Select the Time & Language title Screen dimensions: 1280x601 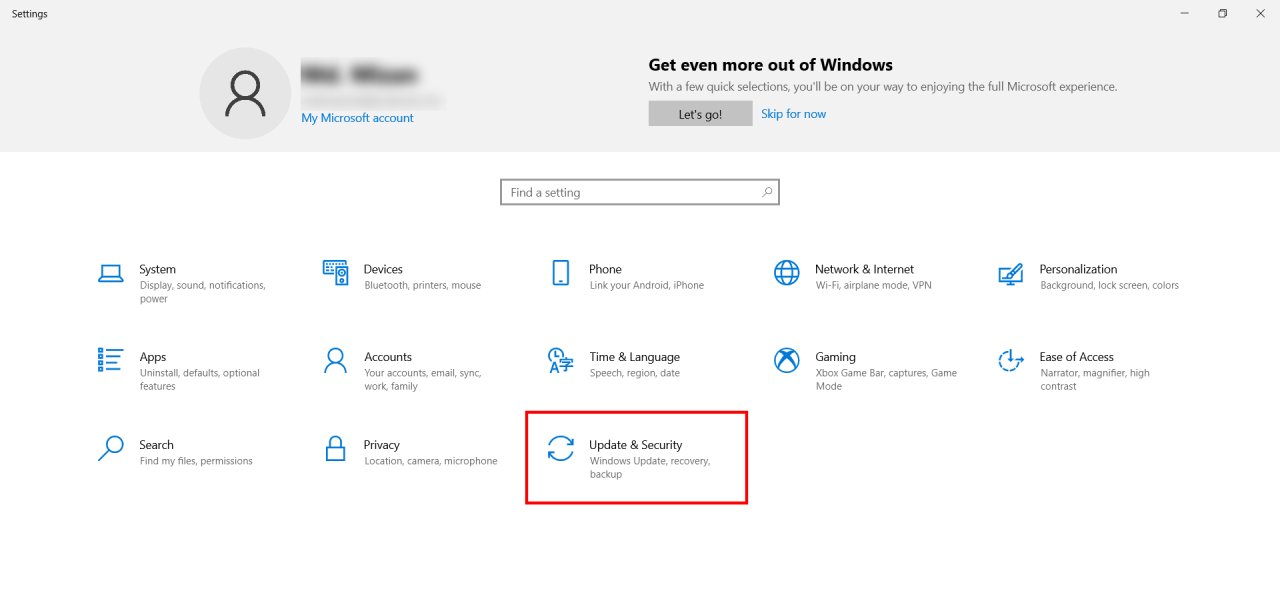(635, 357)
